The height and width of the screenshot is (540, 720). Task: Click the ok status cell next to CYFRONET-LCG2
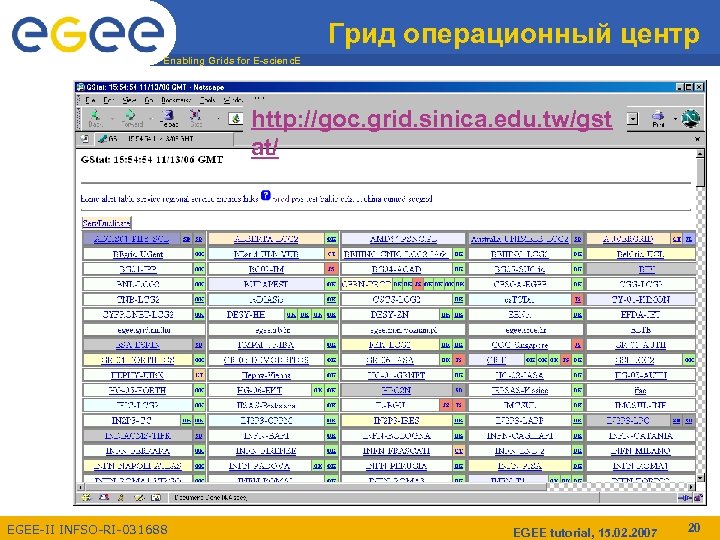point(199,315)
